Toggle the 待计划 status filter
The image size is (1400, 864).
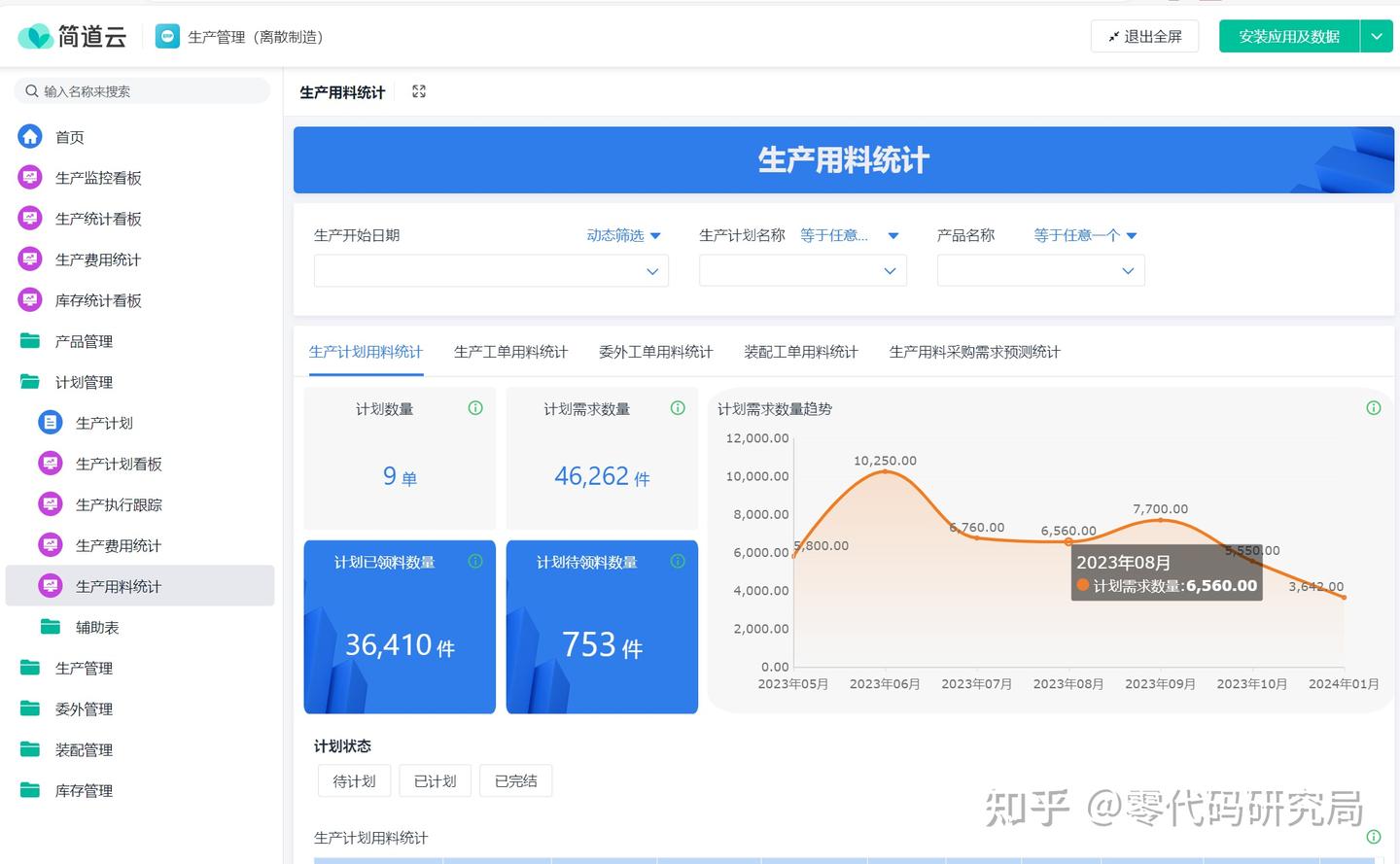click(354, 781)
